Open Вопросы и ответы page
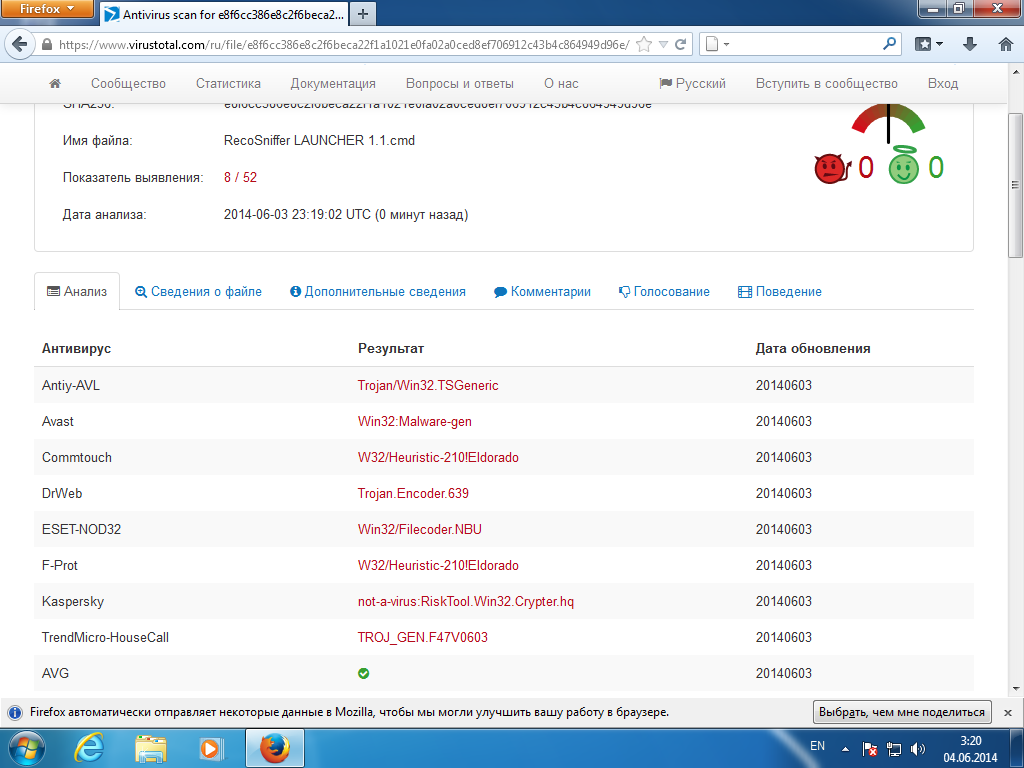1024x768 pixels. coord(460,84)
